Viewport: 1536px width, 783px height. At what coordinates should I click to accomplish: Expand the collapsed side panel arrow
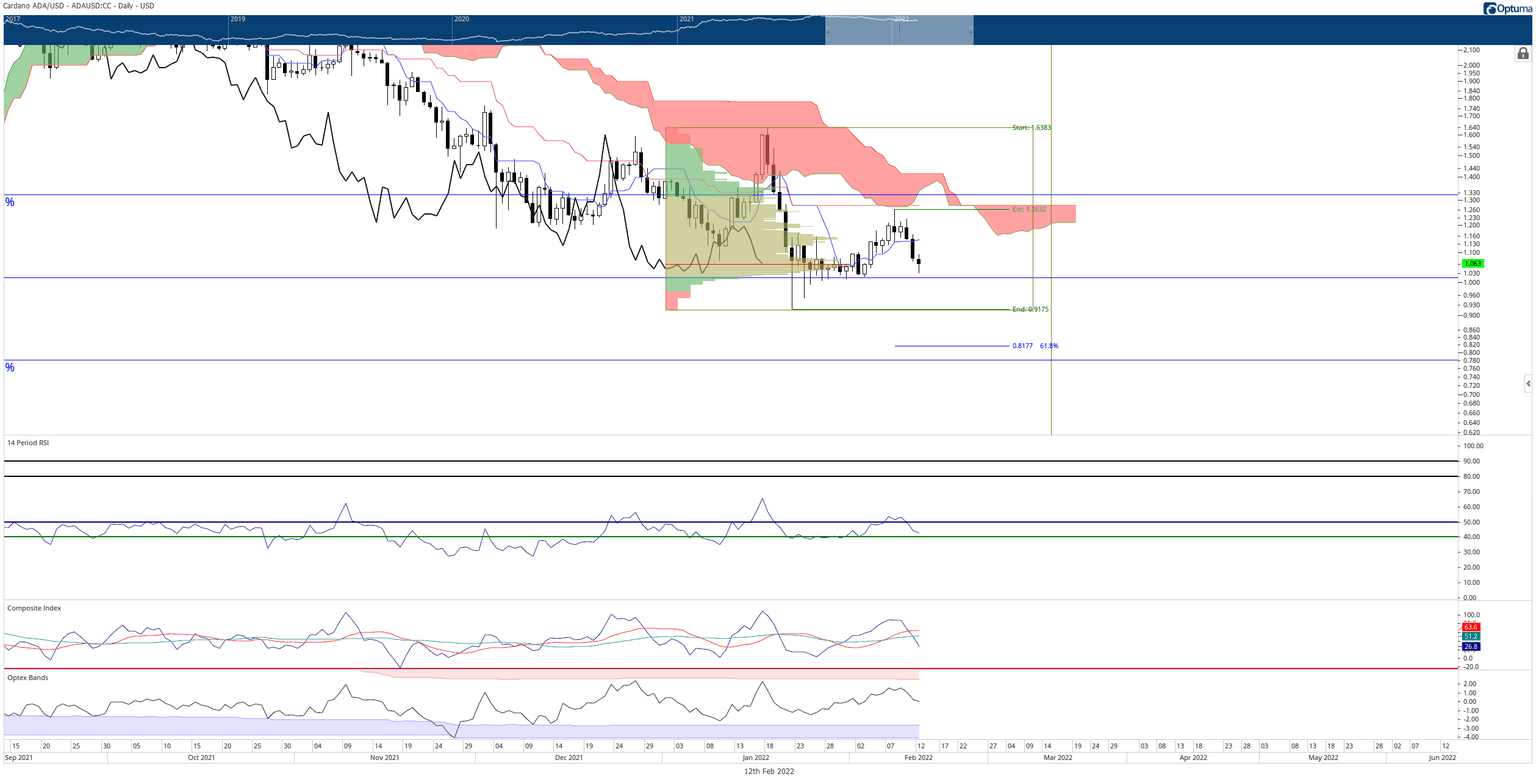pyautogui.click(x=1527, y=383)
